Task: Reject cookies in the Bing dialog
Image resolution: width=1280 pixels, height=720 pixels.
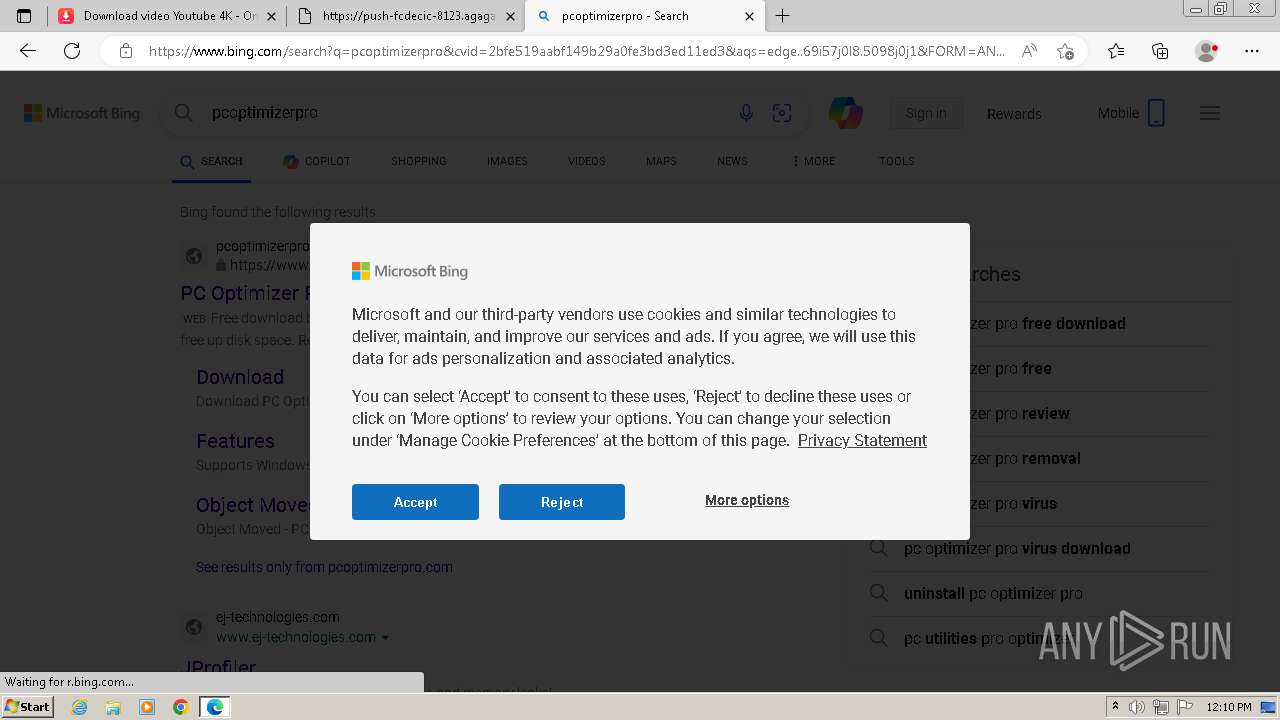Action: 562,502
